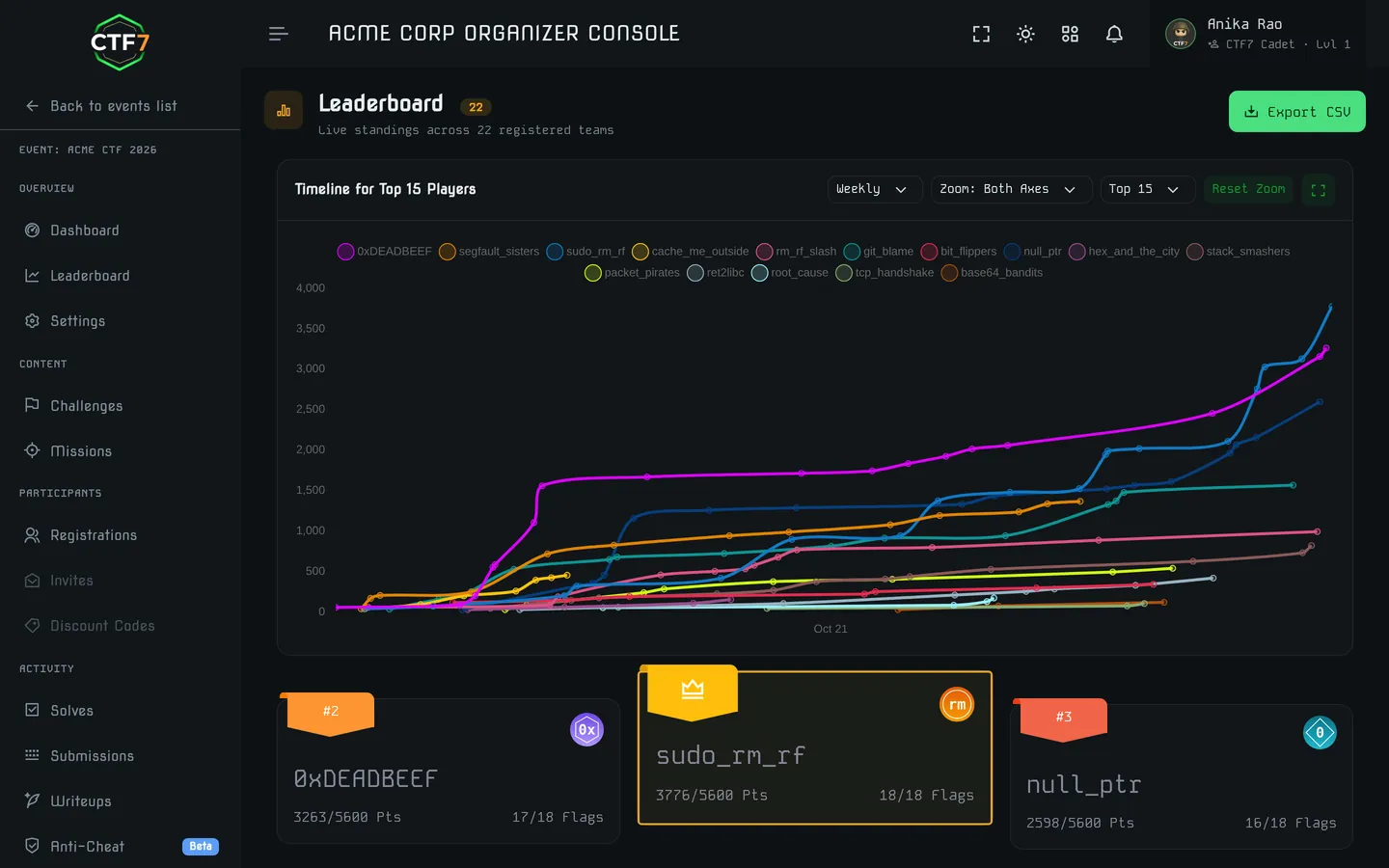This screenshot has height=868, width=1389.
Task: Open Anika Rao profile avatar
Action: click(x=1181, y=34)
